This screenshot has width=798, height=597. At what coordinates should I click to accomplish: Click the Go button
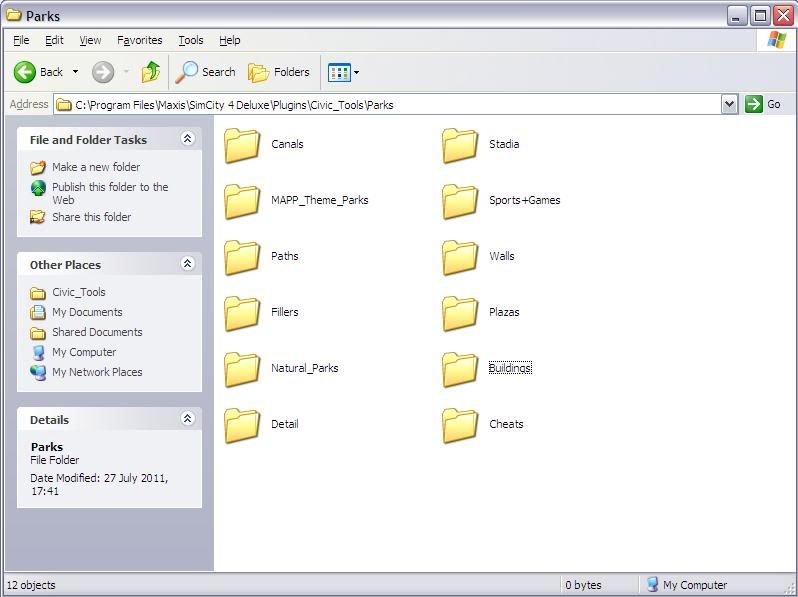coord(763,104)
